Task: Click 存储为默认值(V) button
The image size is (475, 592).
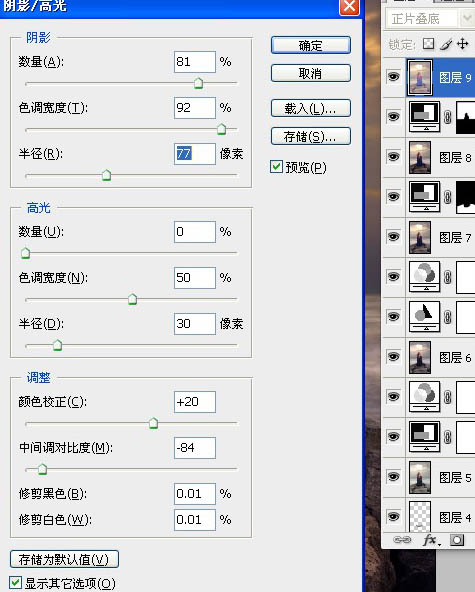Action: (64, 559)
